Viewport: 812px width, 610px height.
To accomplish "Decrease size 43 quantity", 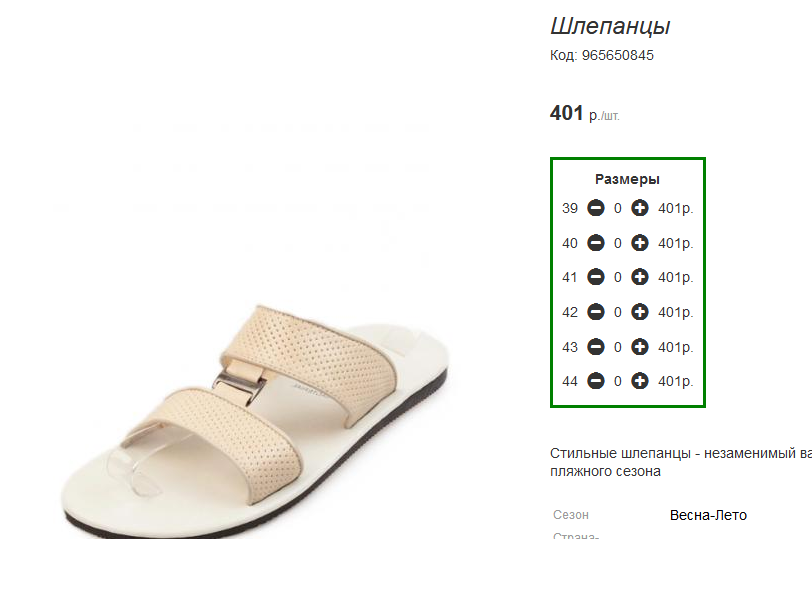I will tap(595, 347).
